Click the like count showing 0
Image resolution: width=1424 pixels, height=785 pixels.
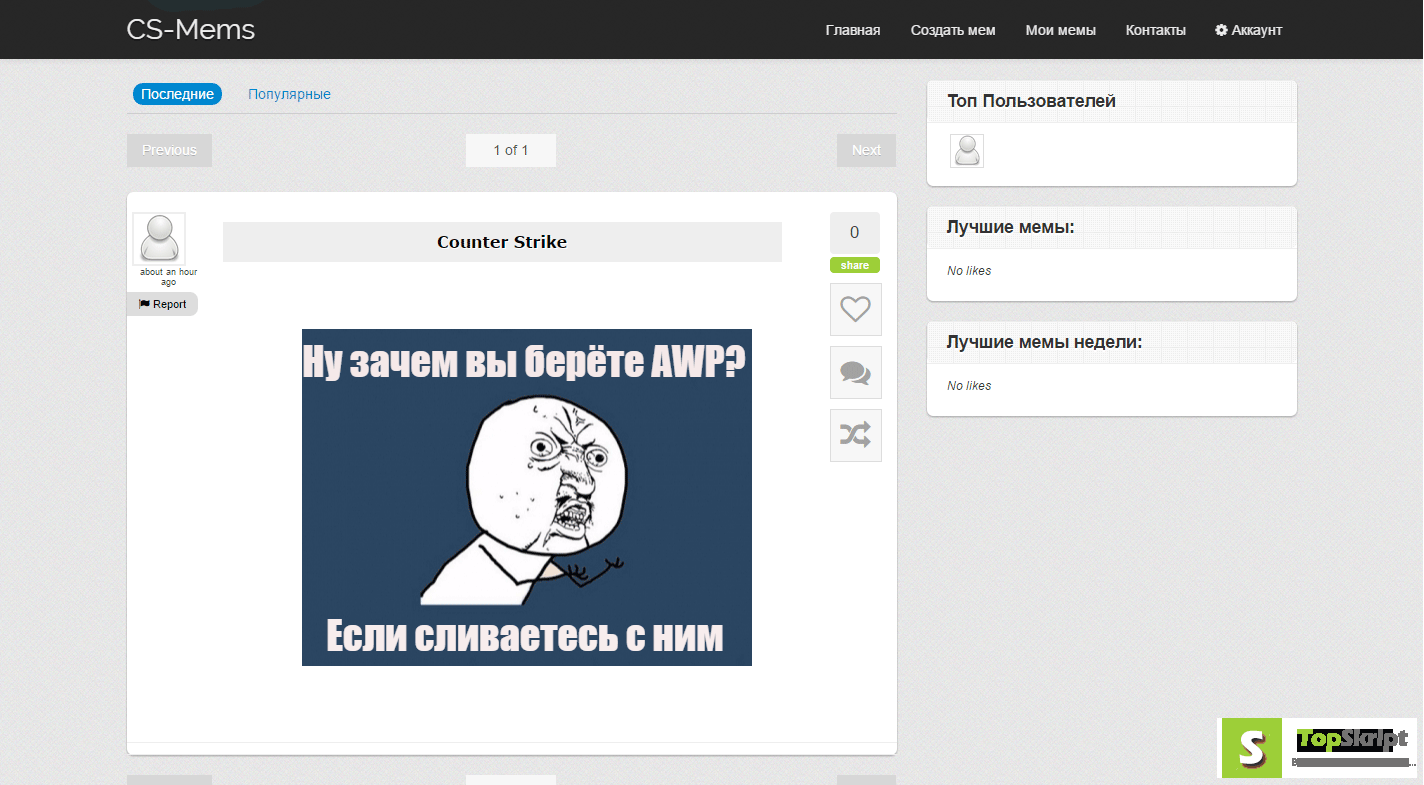click(x=855, y=232)
